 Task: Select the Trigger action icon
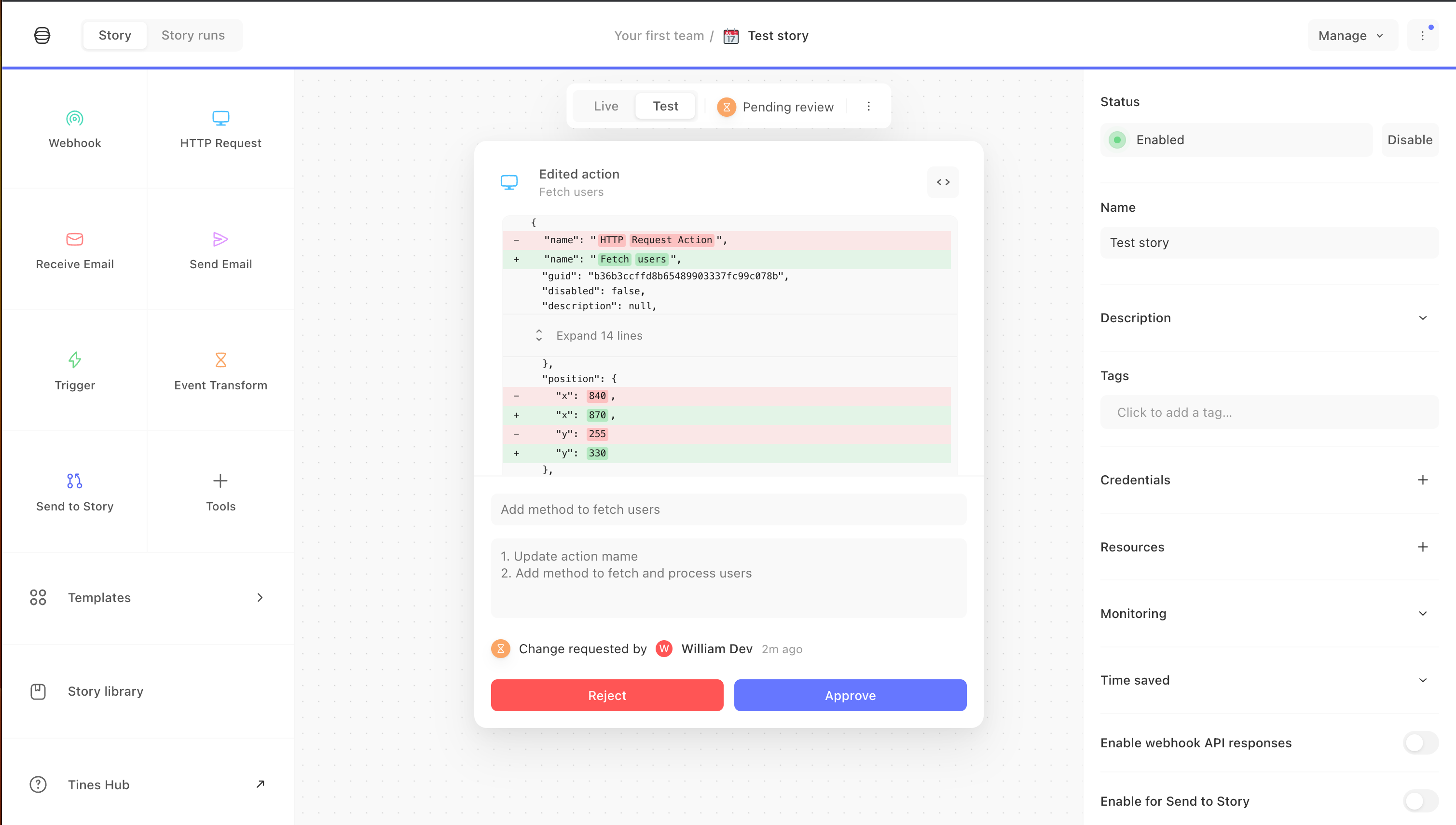[74, 360]
